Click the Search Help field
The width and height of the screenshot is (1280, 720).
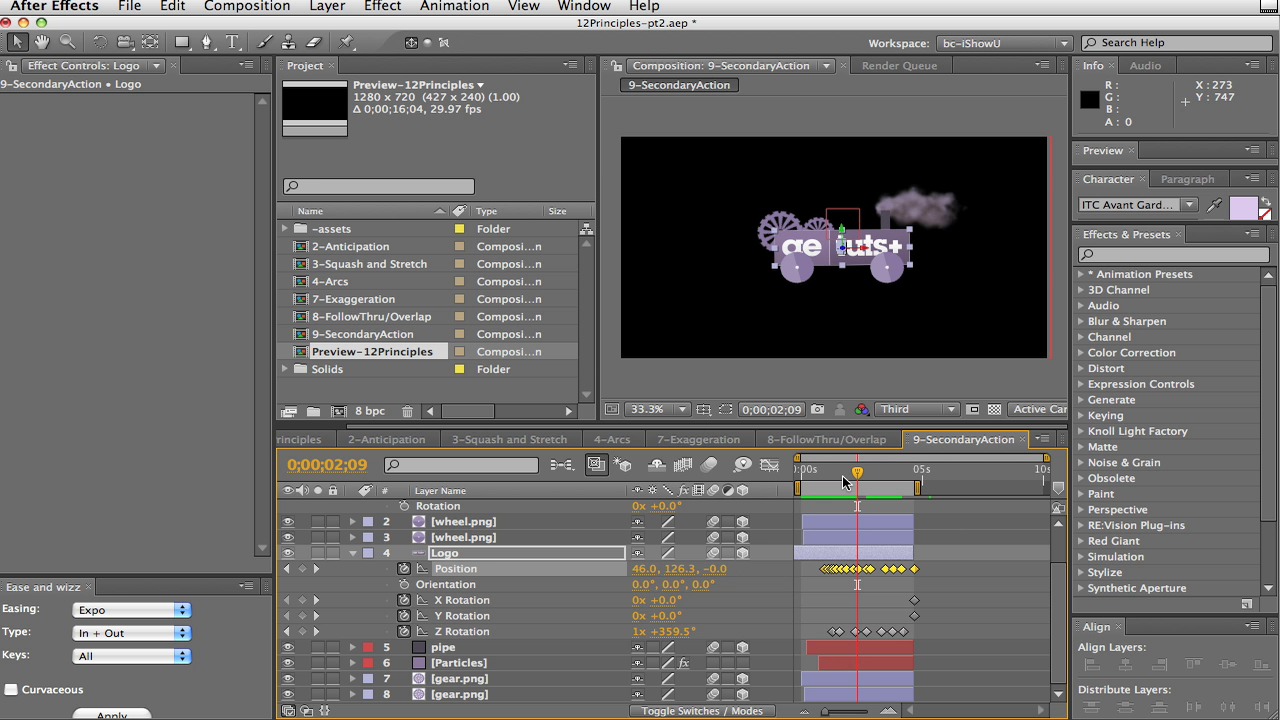point(1175,43)
